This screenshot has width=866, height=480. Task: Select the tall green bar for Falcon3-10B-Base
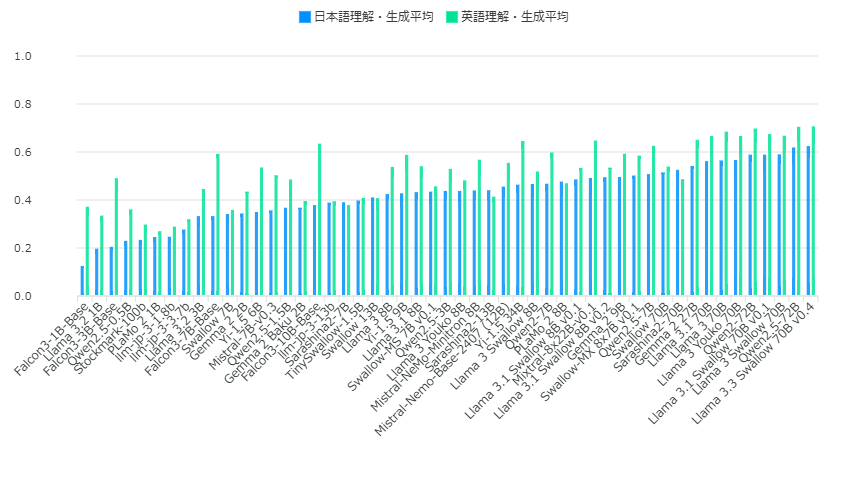tap(319, 220)
